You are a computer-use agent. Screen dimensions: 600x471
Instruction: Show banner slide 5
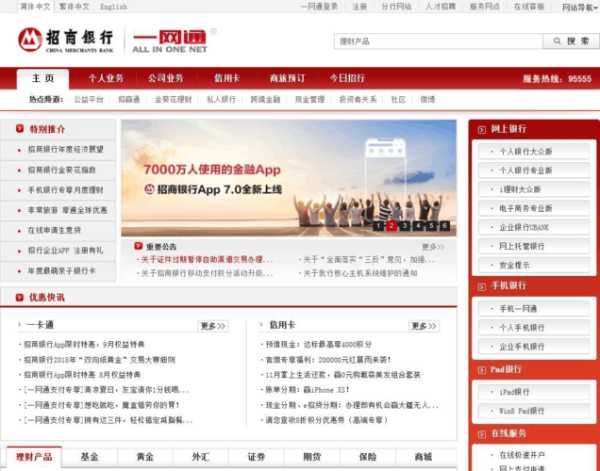[432, 226]
